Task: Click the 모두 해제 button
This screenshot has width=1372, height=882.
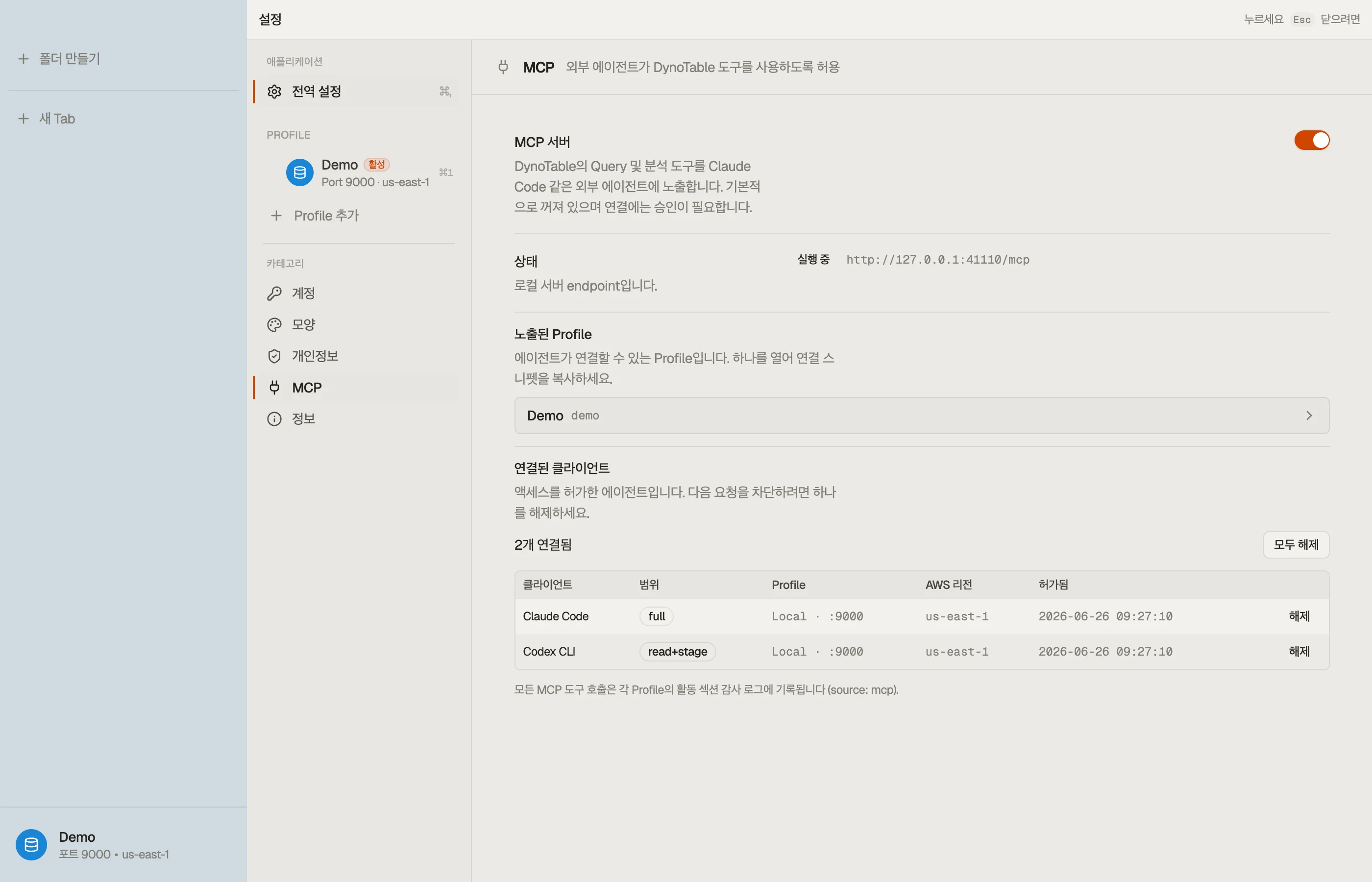Action: point(1296,545)
